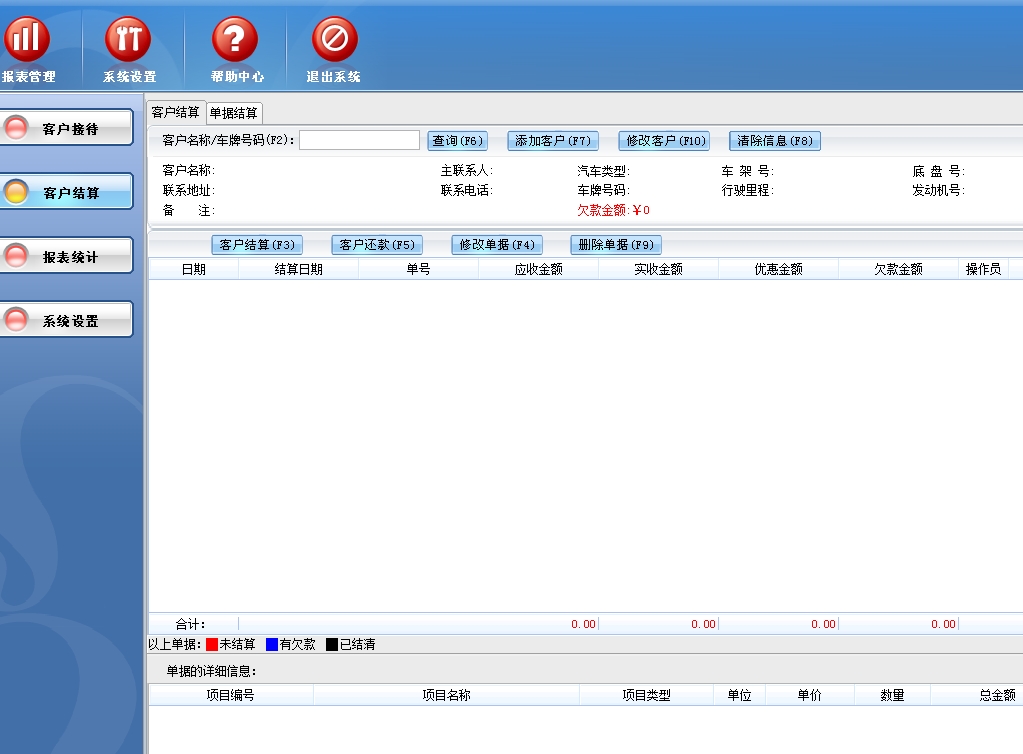This screenshot has height=754, width=1023.
Task: Switch to the 客户结算 tab
Action: click(176, 113)
